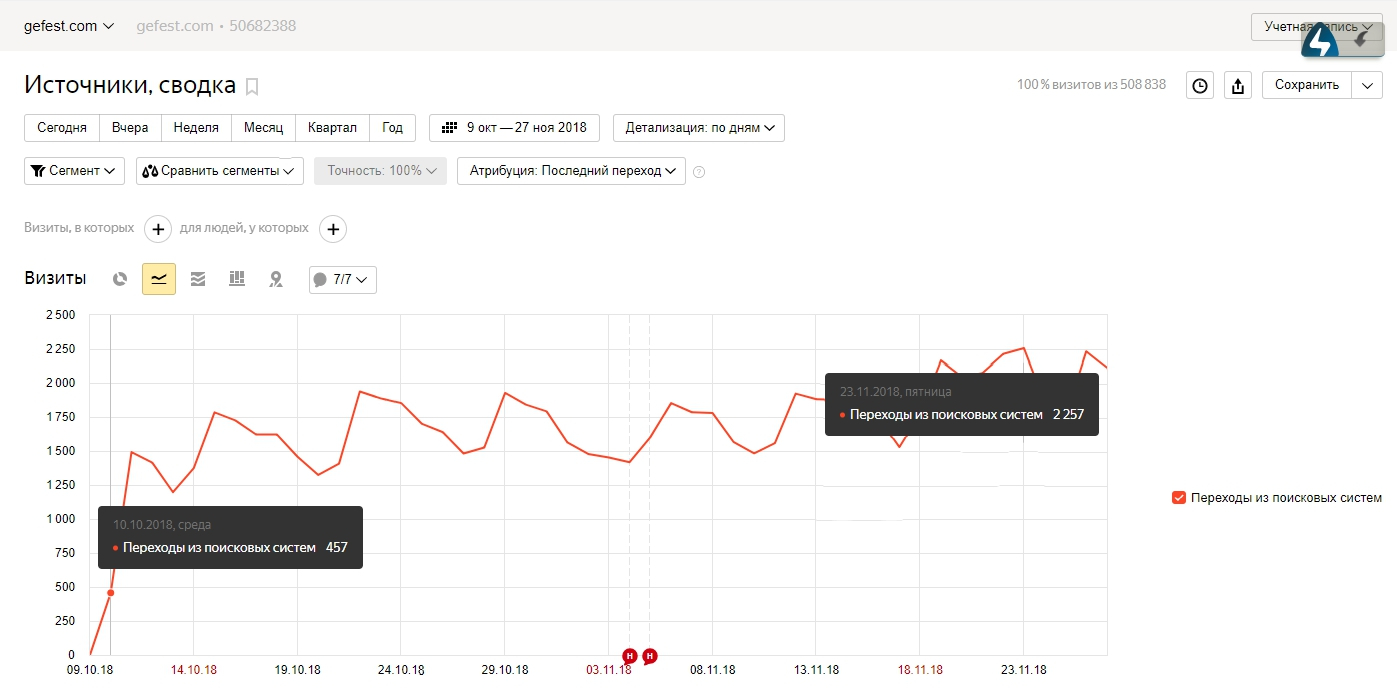
Task: Click 100 % визитов из 508 838 text
Action: pos(1091,85)
